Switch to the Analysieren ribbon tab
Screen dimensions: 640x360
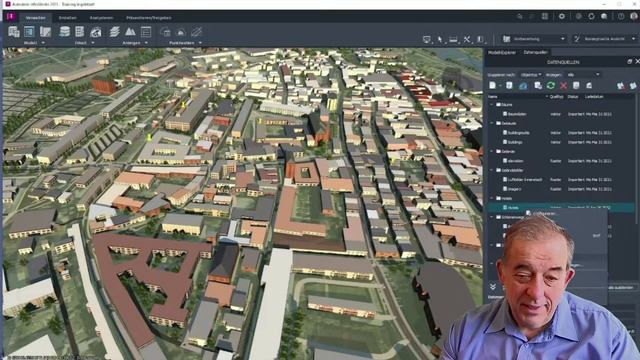(101, 18)
